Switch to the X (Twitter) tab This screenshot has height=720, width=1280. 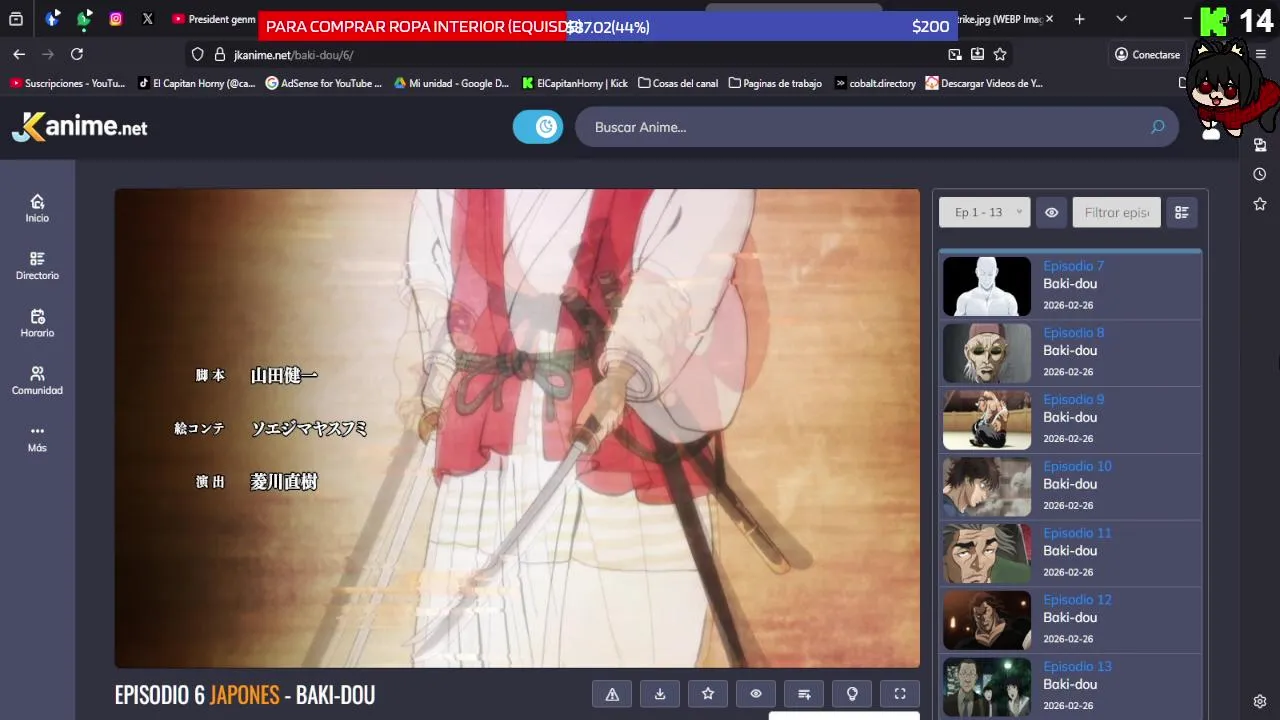[148, 19]
